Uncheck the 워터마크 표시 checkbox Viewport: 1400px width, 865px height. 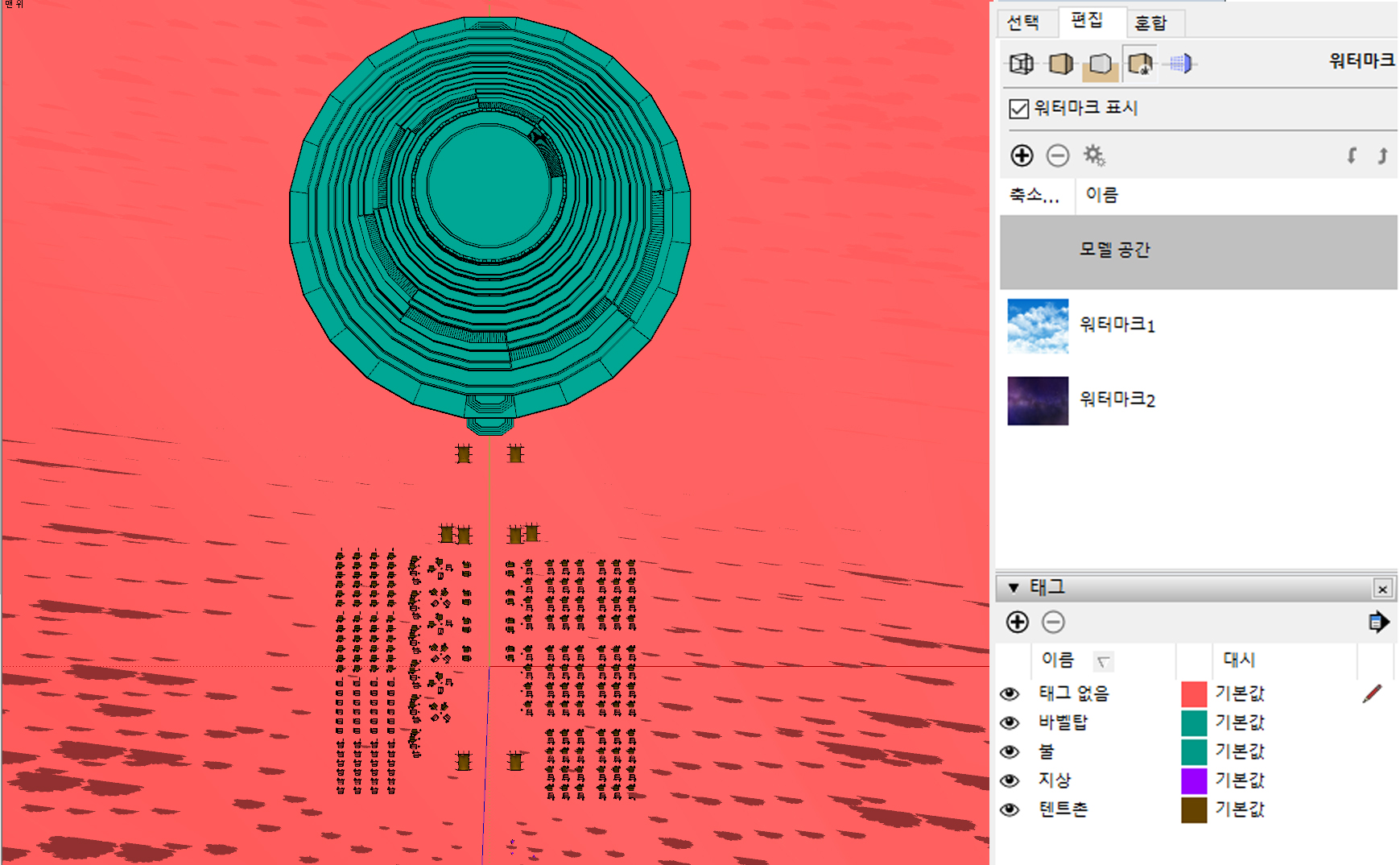(x=1018, y=109)
